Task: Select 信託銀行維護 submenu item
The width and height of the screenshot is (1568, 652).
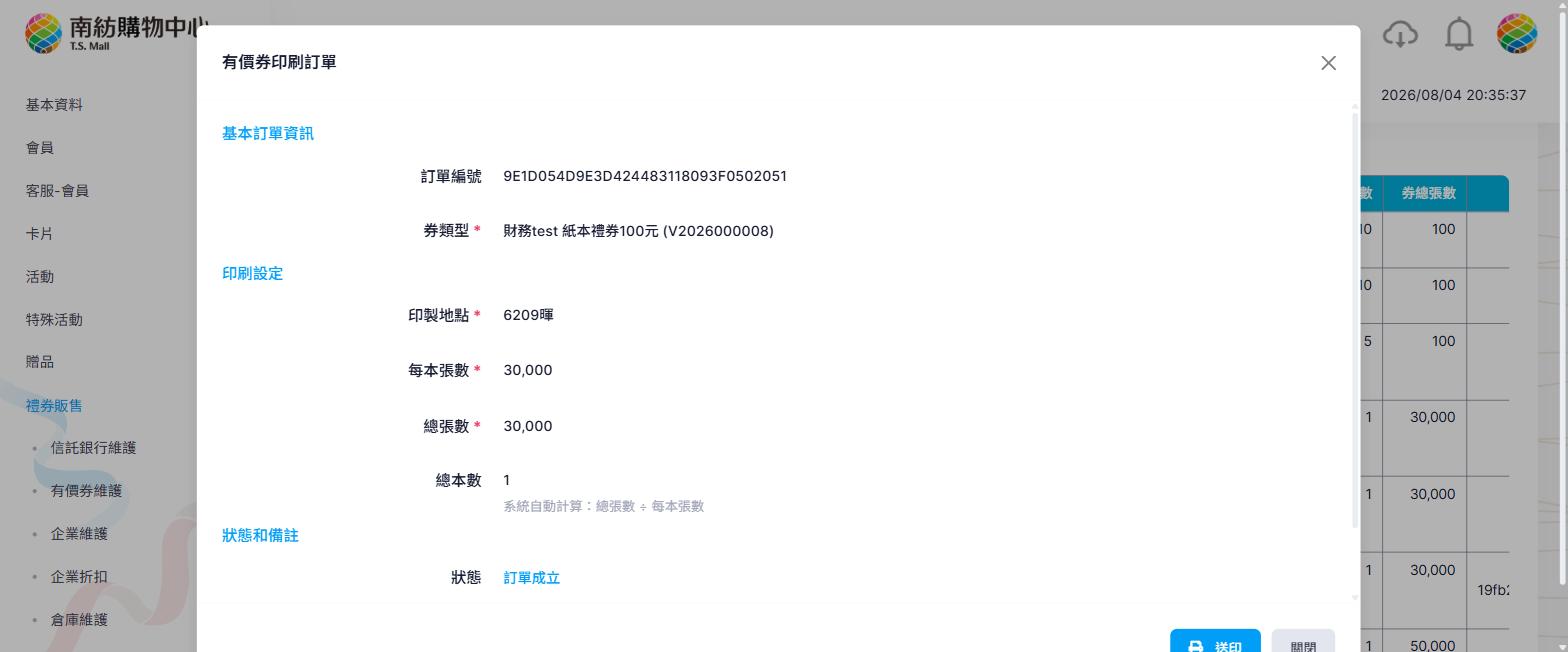Action: pos(93,448)
